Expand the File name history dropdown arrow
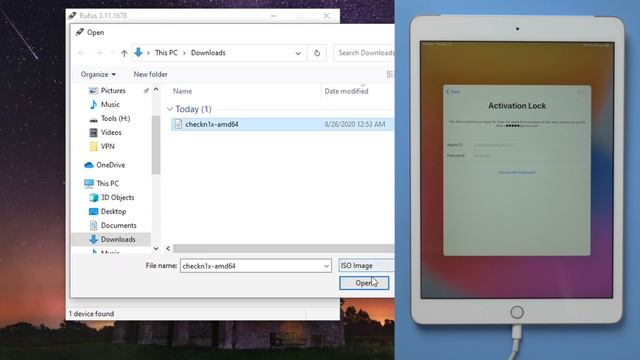640x360 pixels. pos(326,266)
